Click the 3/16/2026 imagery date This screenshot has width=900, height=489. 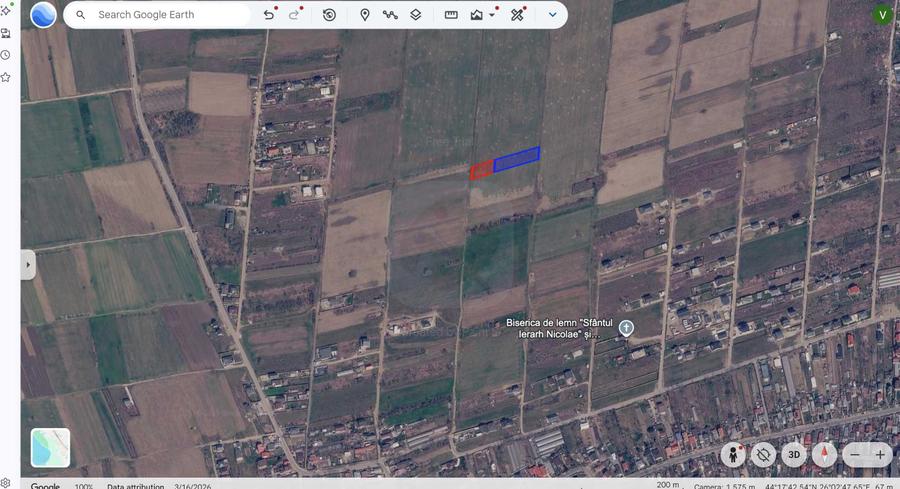[192, 486]
